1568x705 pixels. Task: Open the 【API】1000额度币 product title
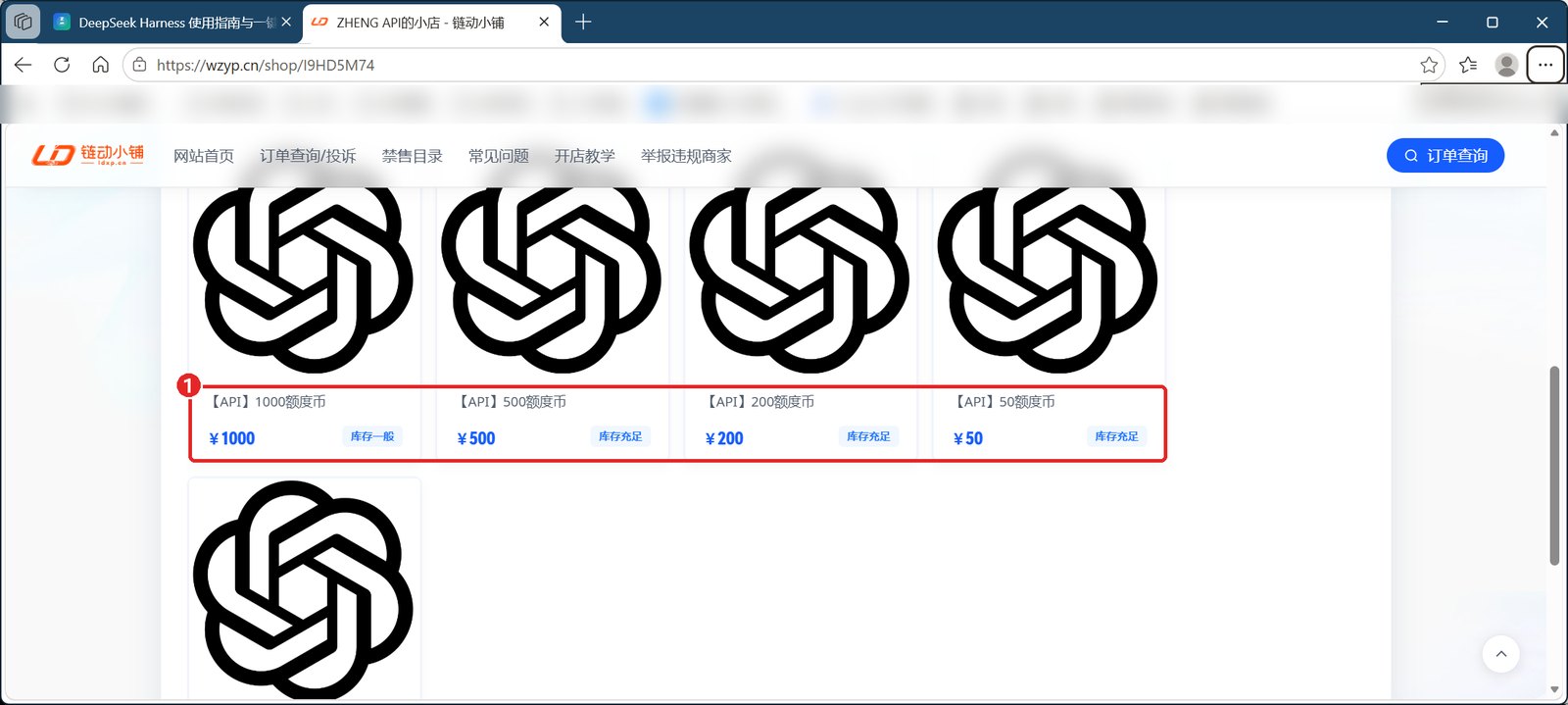267,402
